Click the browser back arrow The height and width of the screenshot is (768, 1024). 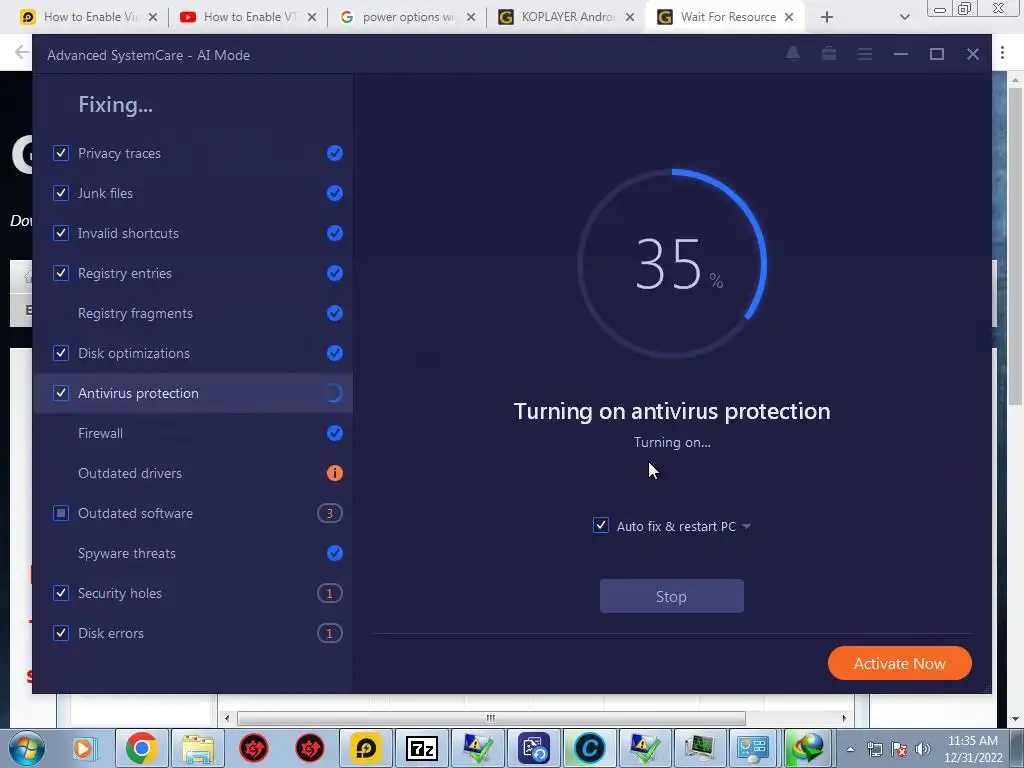22,52
